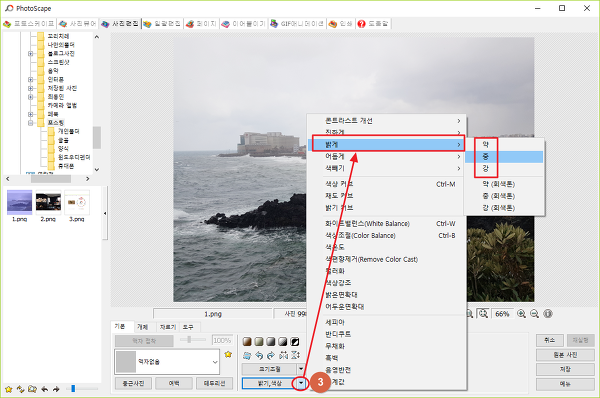
Task: Open the 도움말 help tab
Action: pyautogui.click(x=373, y=24)
